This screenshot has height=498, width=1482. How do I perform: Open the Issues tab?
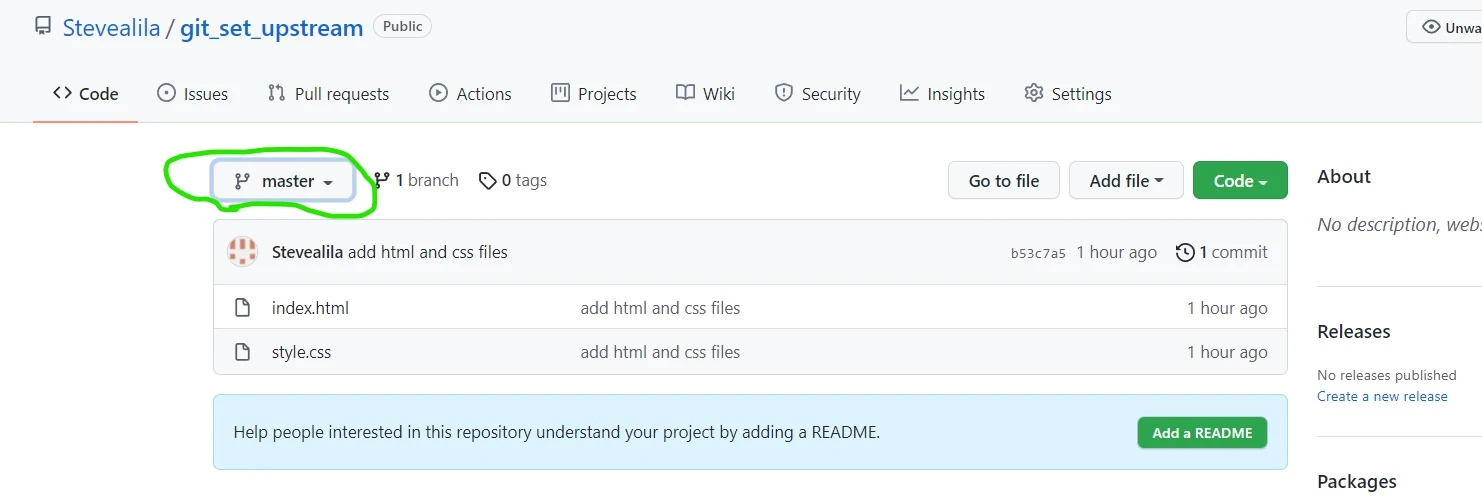[192, 94]
